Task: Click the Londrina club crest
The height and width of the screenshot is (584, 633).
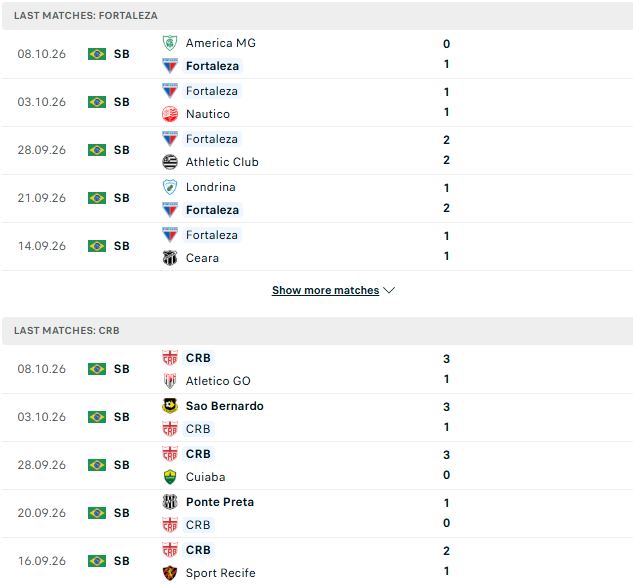Action: [x=170, y=187]
